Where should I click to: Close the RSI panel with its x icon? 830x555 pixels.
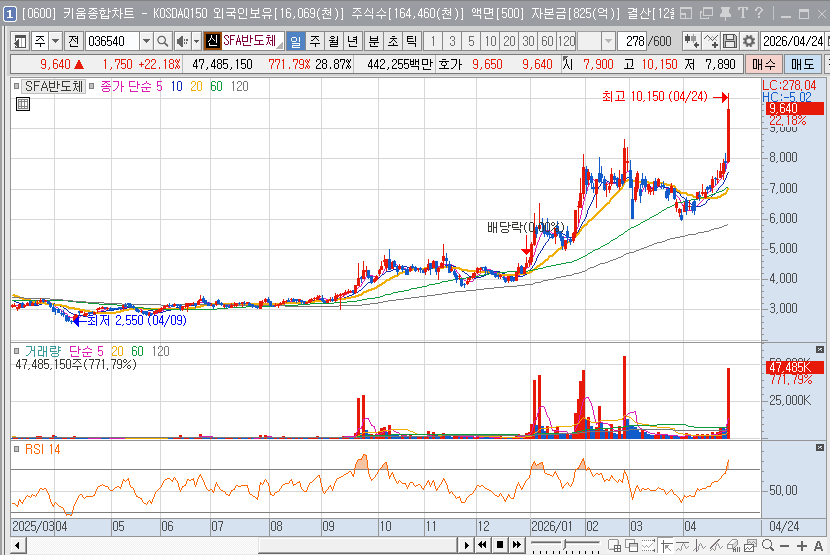819,447
